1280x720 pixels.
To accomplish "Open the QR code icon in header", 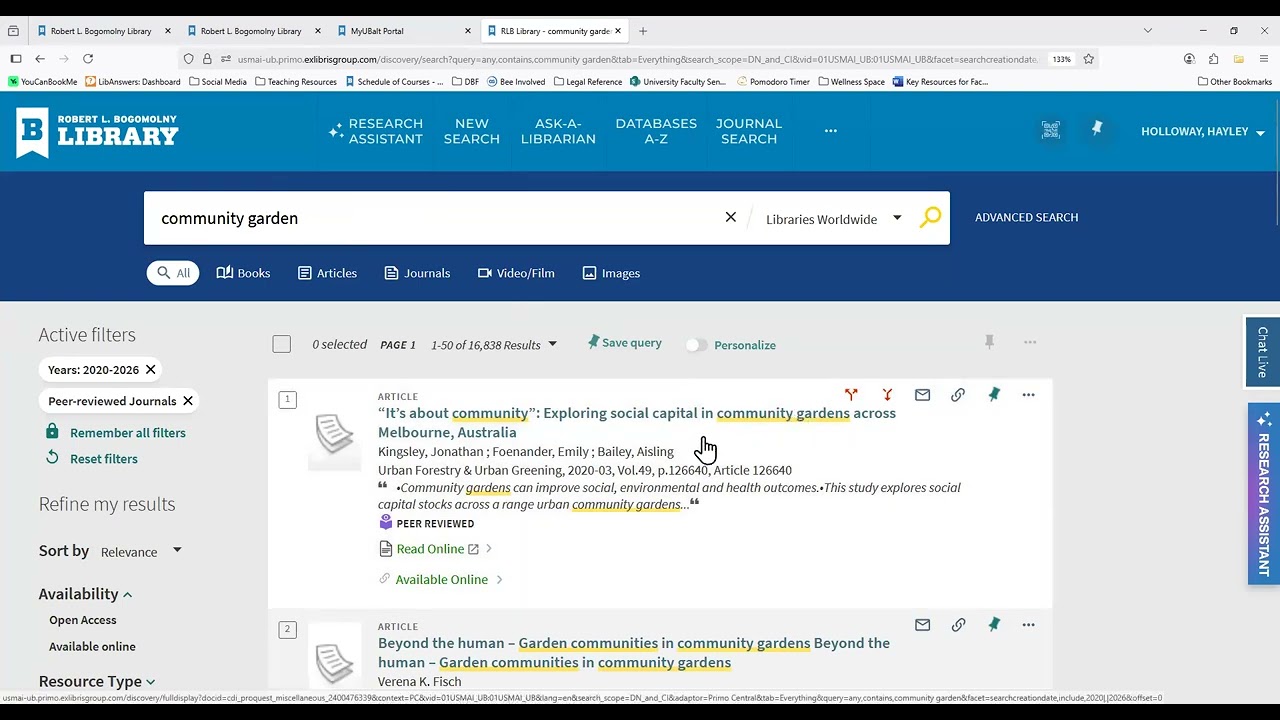I will click(x=1050, y=130).
